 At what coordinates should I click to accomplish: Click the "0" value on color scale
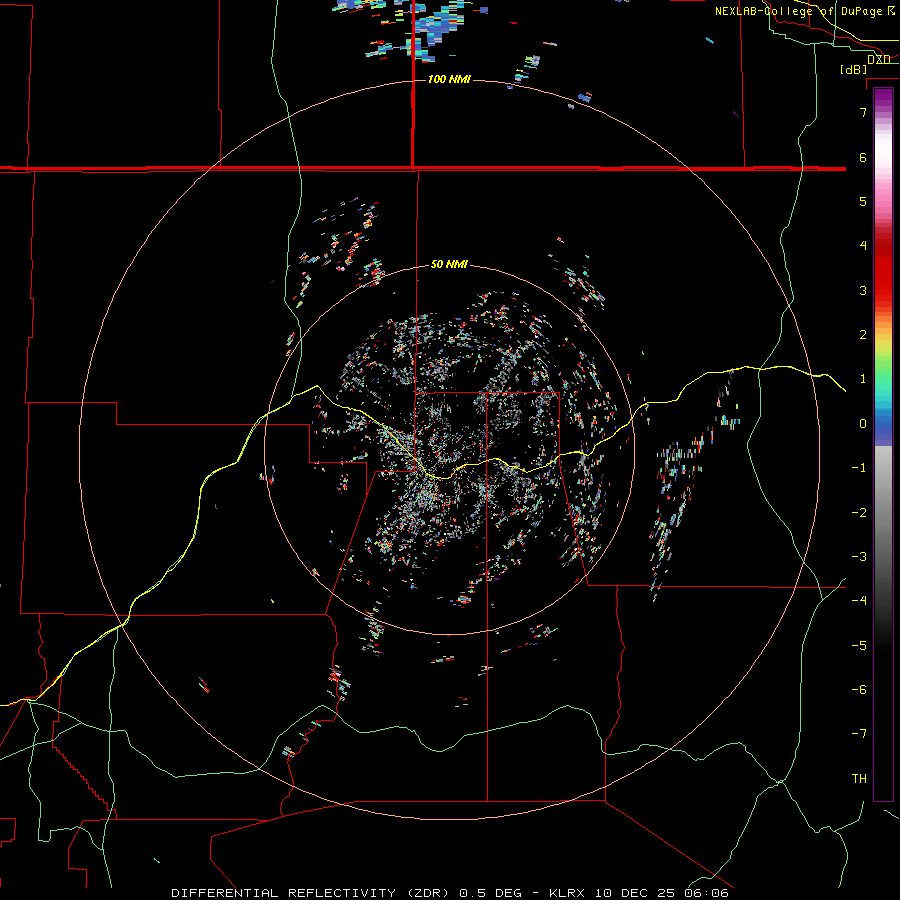coord(863,424)
